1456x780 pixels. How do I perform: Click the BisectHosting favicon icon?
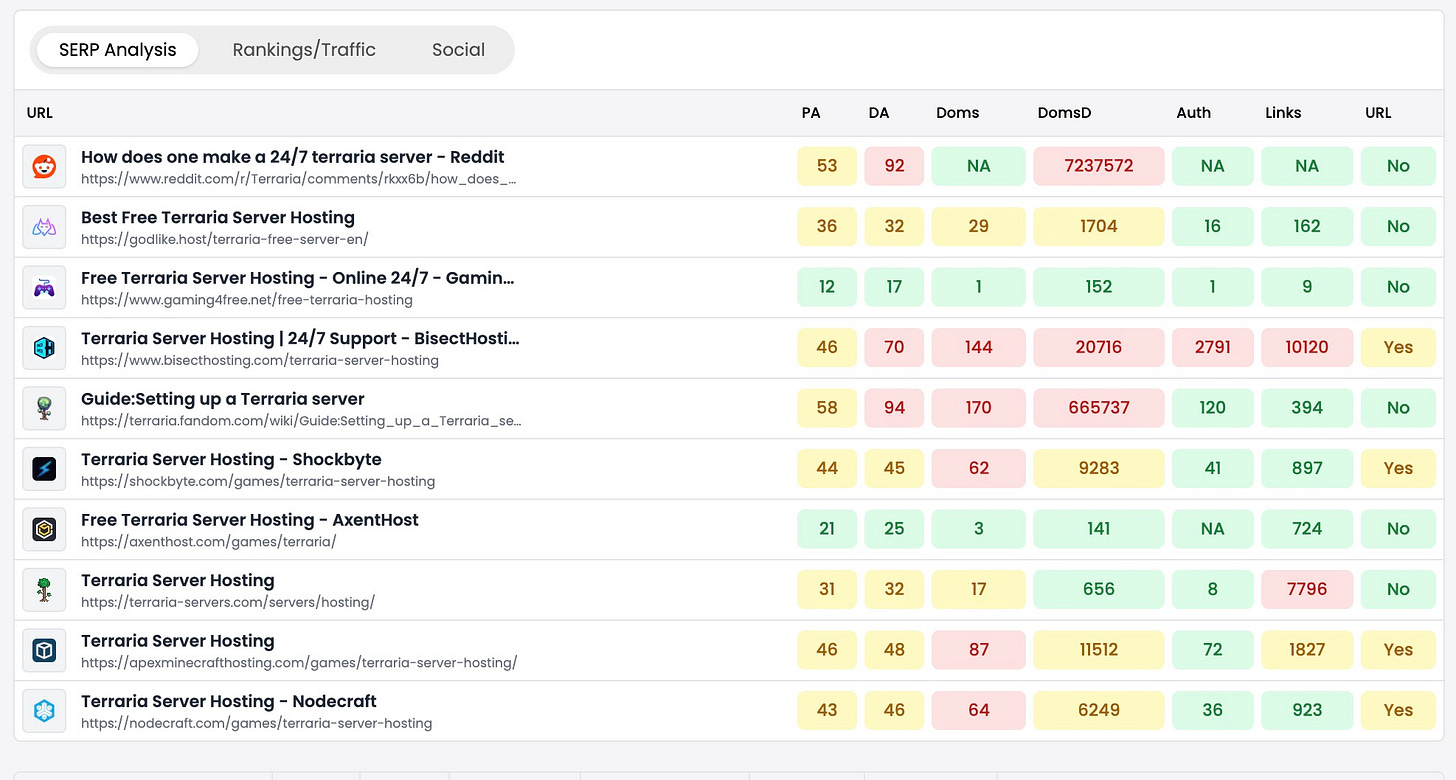44,348
